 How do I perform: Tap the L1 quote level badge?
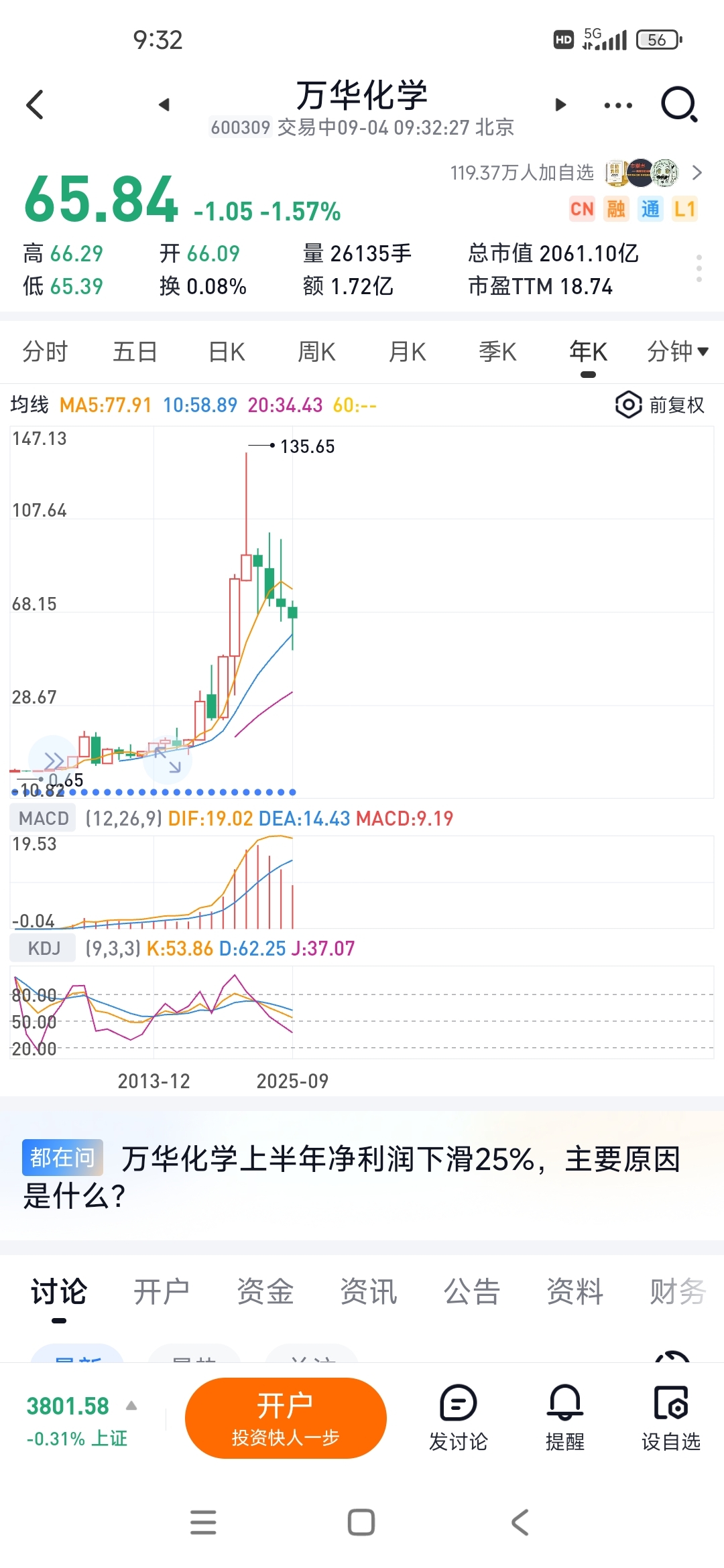pyautogui.click(x=684, y=209)
